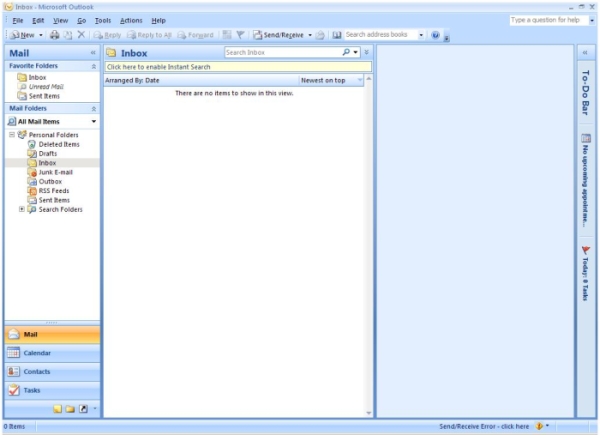This screenshot has height=435, width=600.
Task: Click the Delete X icon in toolbar
Action: tap(81, 35)
